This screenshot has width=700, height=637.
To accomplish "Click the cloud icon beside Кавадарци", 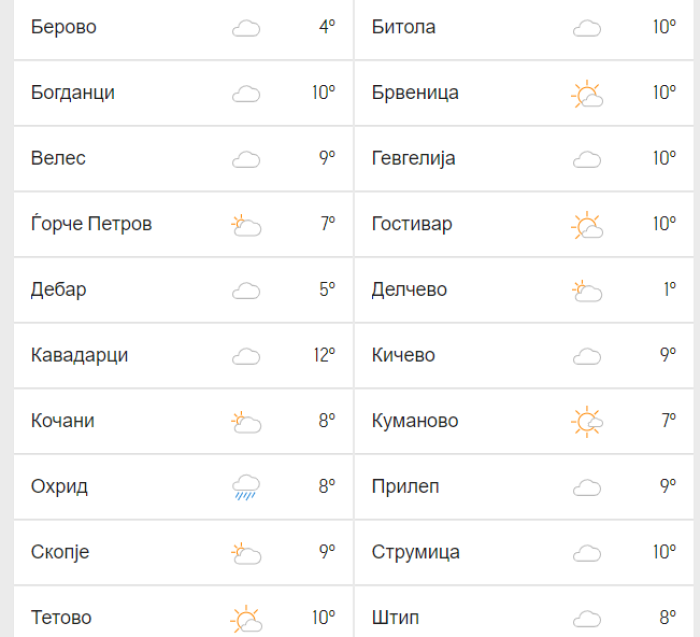I will pos(246,356).
